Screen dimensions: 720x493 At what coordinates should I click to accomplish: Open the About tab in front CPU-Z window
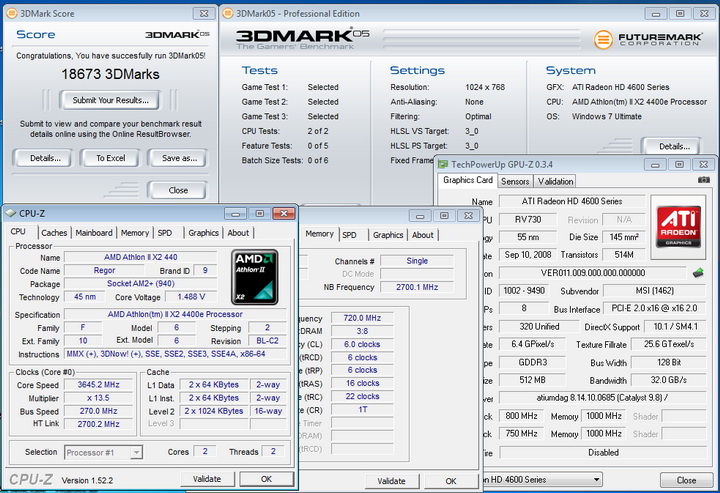tap(238, 233)
